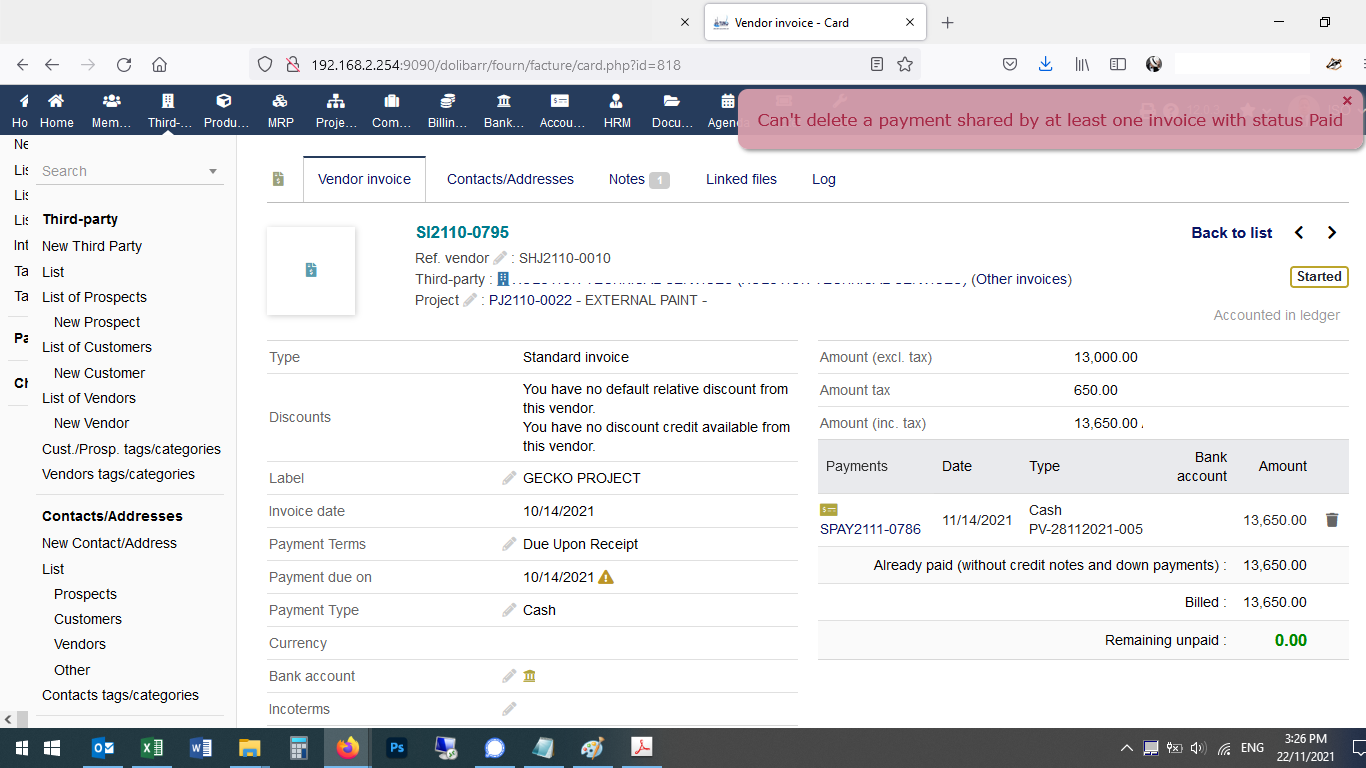Click the Back to list link
1366x768 pixels.
(x=1232, y=233)
